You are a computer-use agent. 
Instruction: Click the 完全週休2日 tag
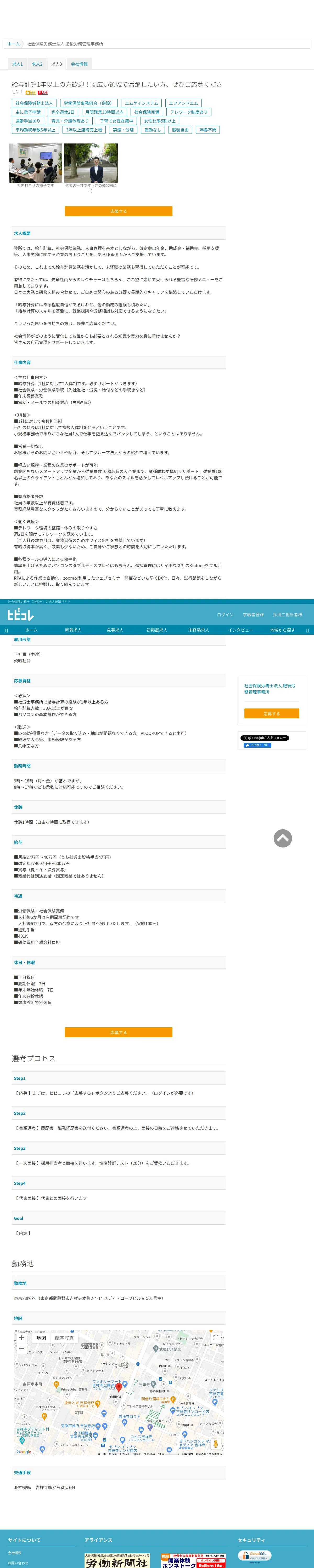click(63, 112)
